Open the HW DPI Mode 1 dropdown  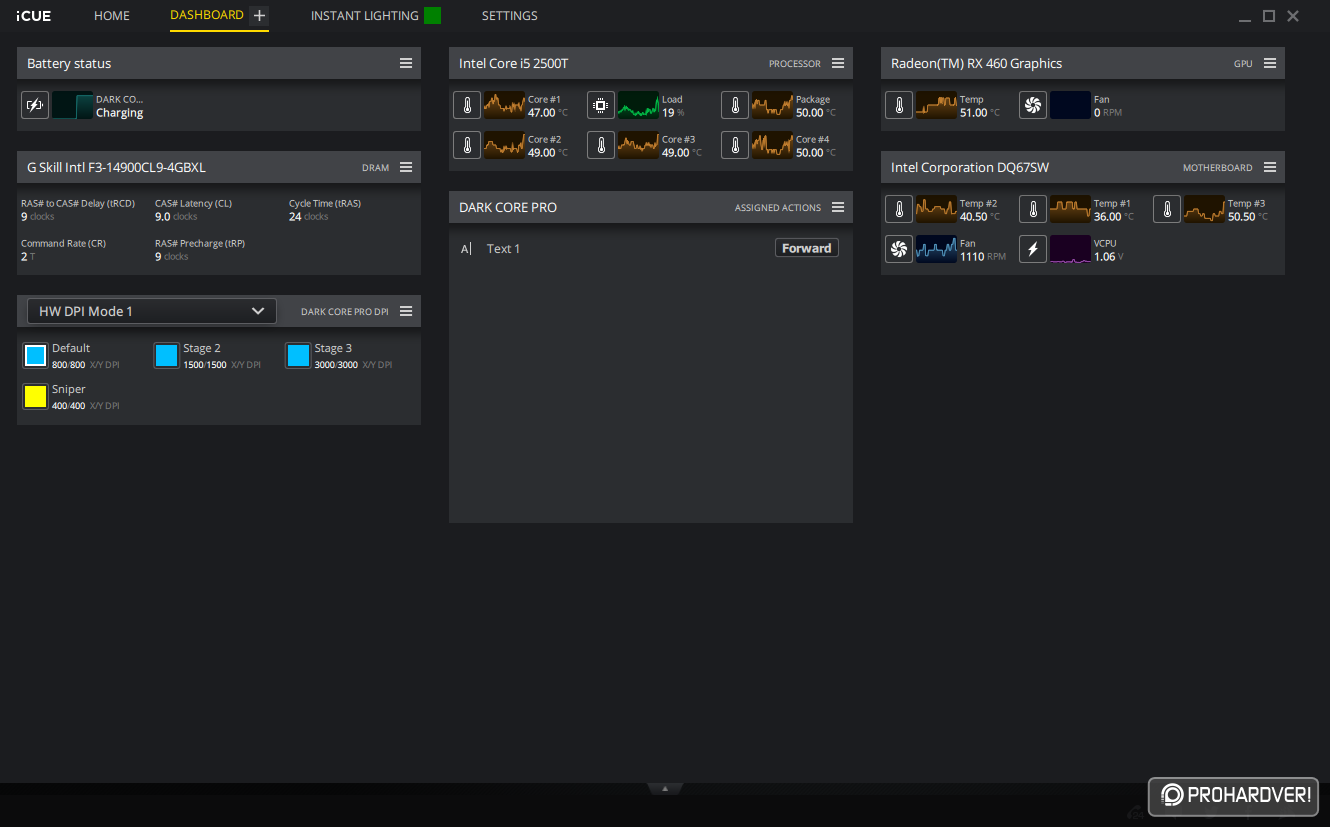151,311
